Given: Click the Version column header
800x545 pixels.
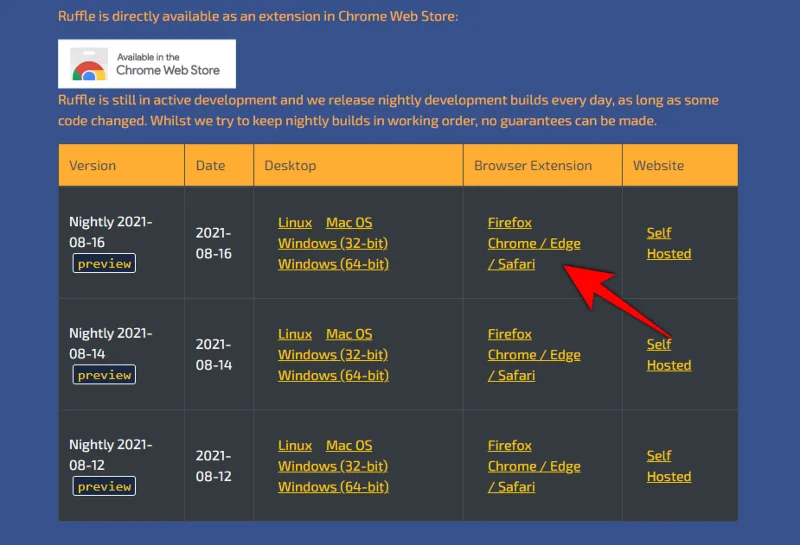Looking at the screenshot, I should pyautogui.click(x=121, y=165).
